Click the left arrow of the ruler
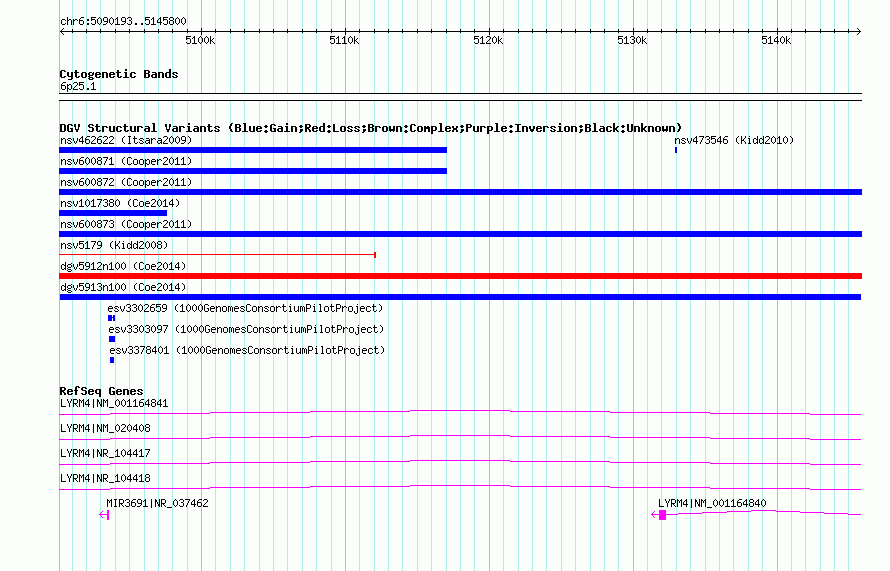This screenshot has height=571, width=890. tap(62, 32)
